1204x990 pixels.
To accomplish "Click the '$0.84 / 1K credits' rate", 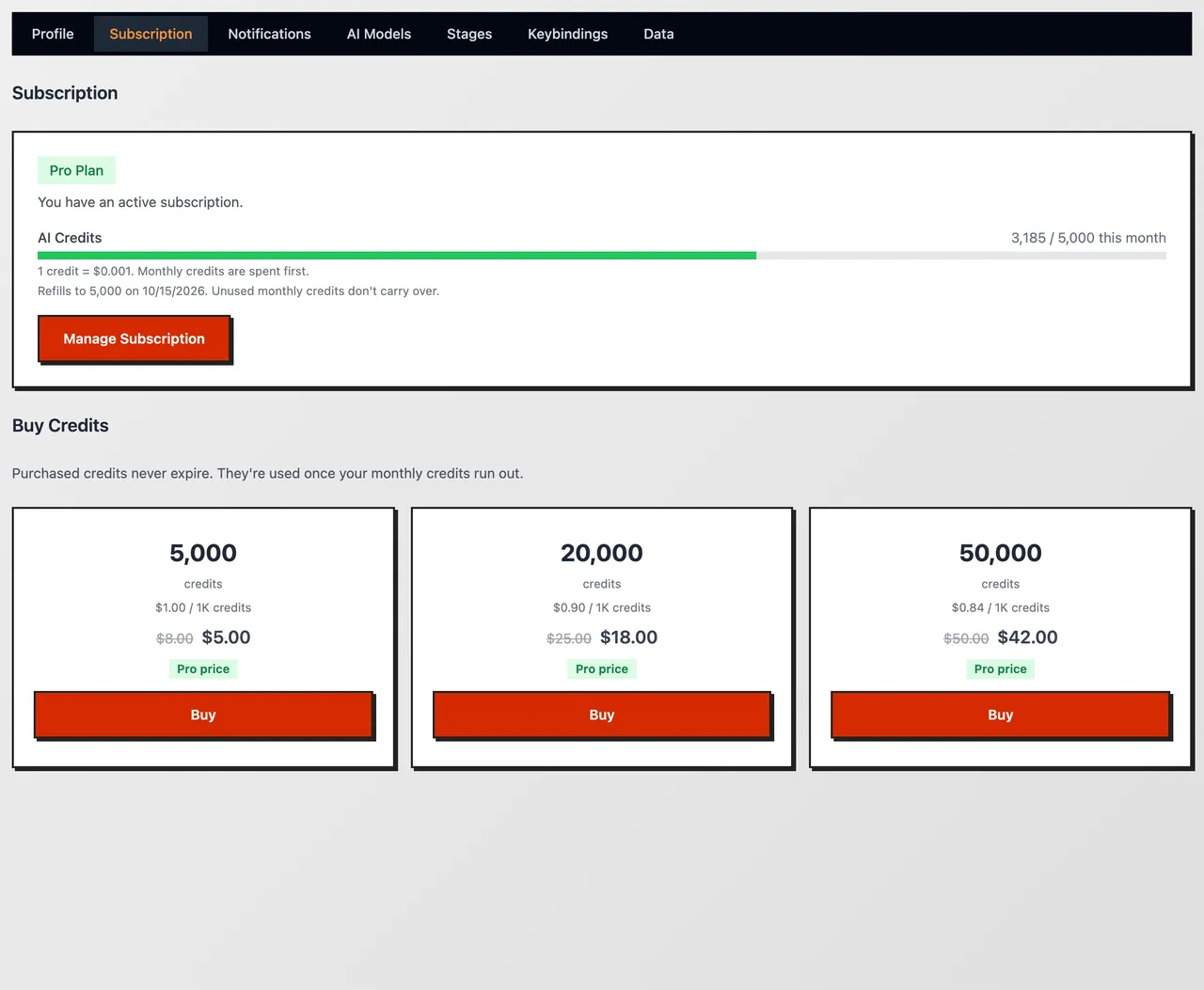I will (1000, 607).
